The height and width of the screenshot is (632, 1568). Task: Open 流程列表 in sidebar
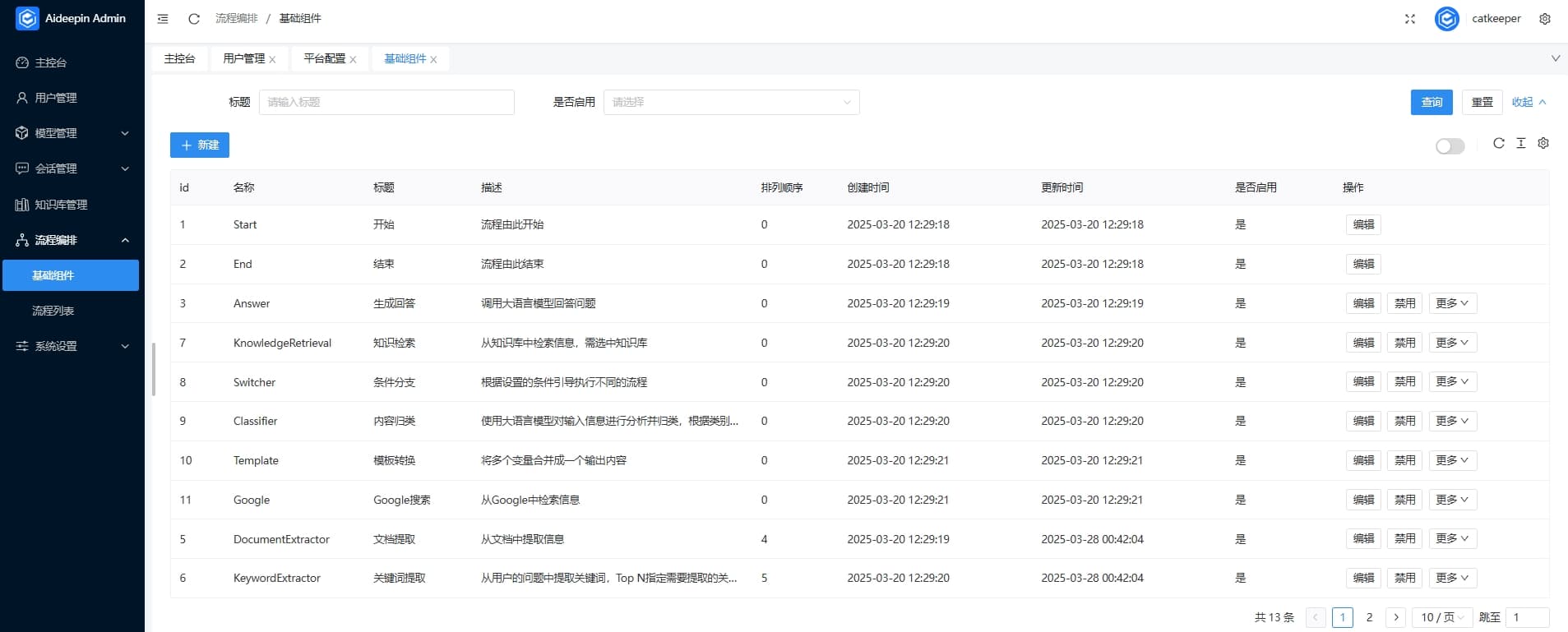point(71,311)
